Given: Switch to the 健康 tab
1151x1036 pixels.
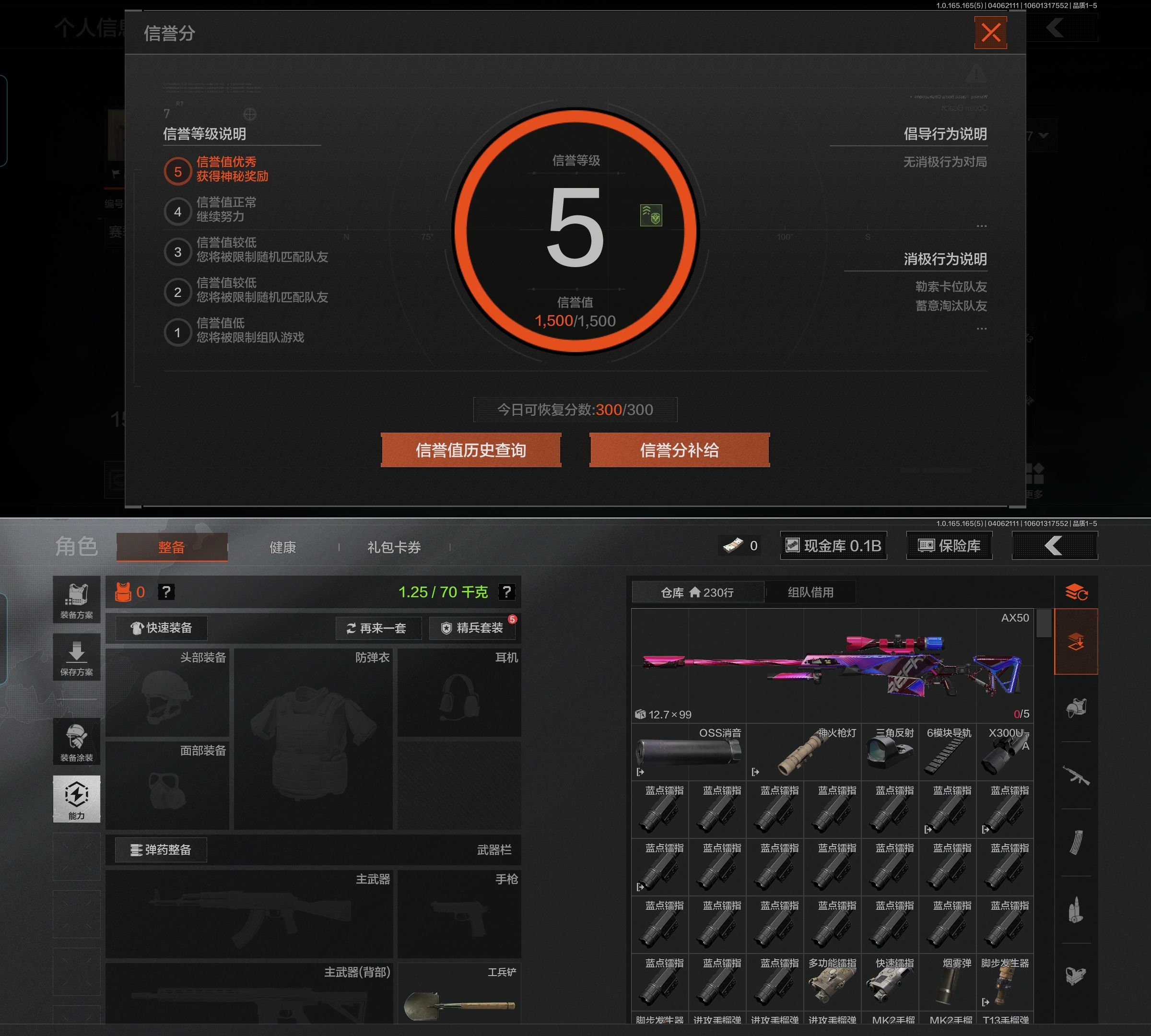Looking at the screenshot, I should click(x=282, y=547).
